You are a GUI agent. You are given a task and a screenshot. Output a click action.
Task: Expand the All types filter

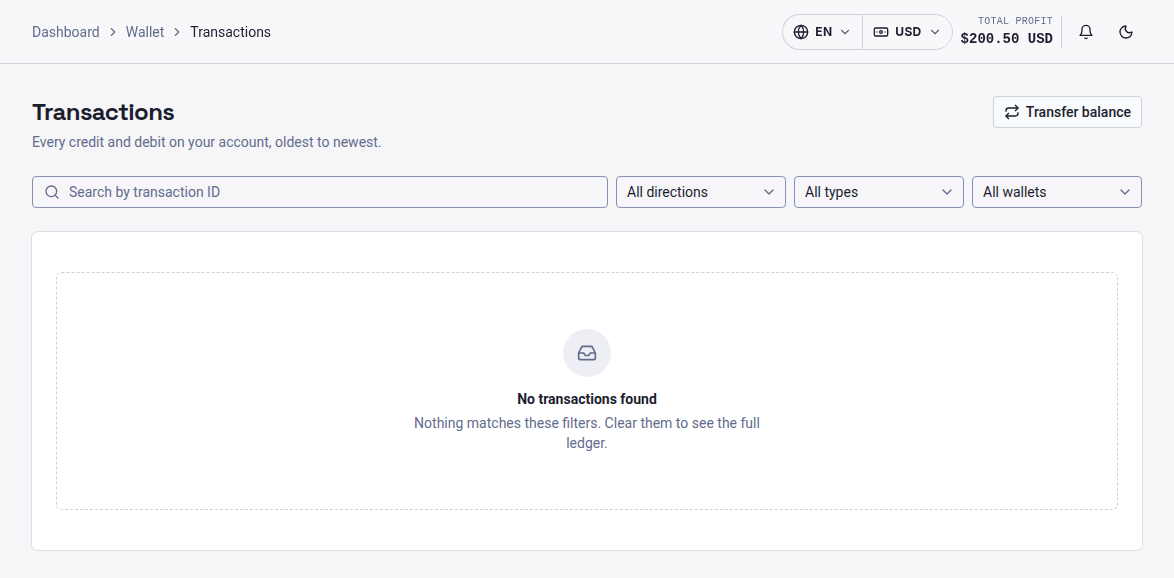(878, 192)
